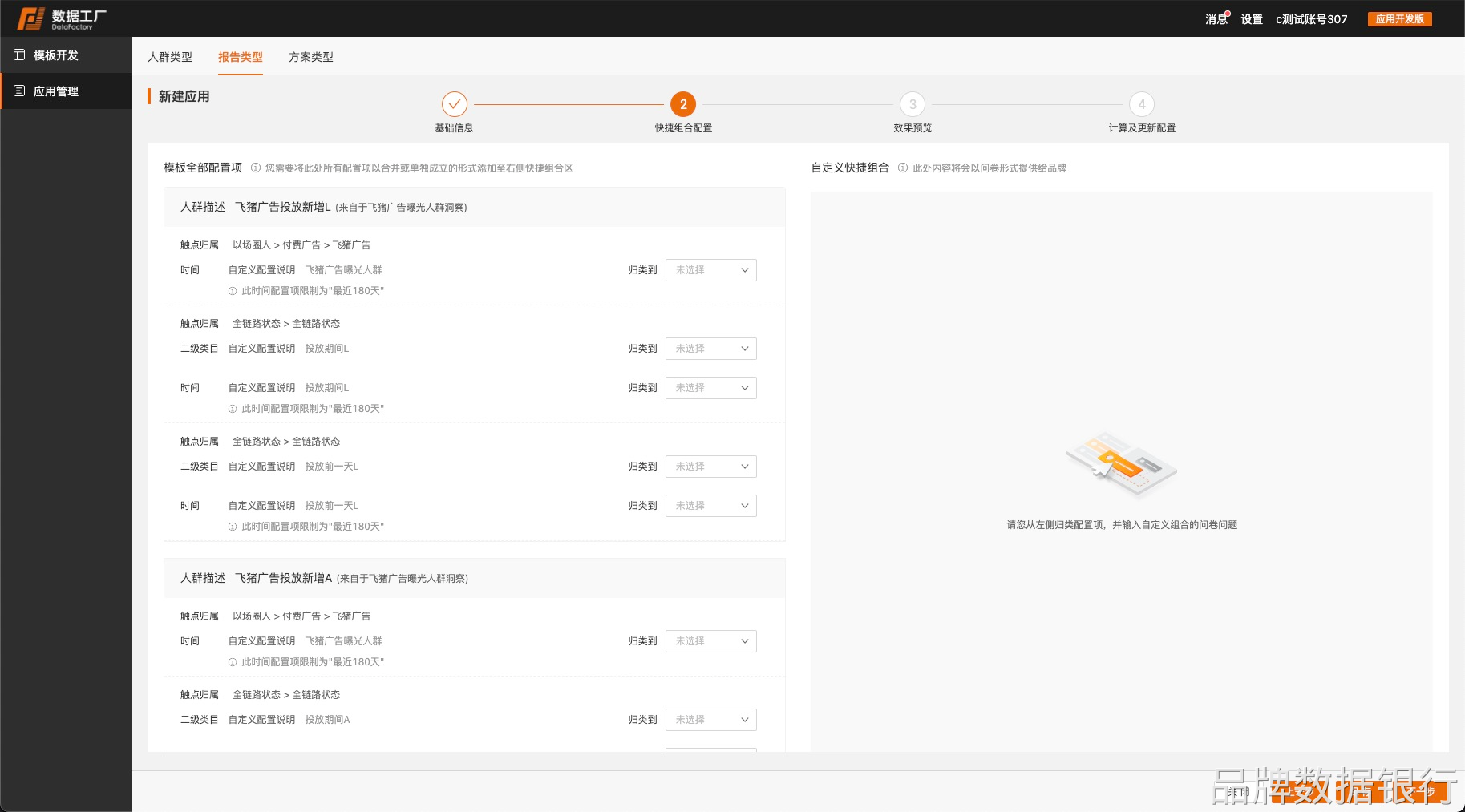The image size is (1465, 812).
Task: Open 归类到 dropdown for 新增A 飞猪广告曝光人群 row
Action: 711,641
